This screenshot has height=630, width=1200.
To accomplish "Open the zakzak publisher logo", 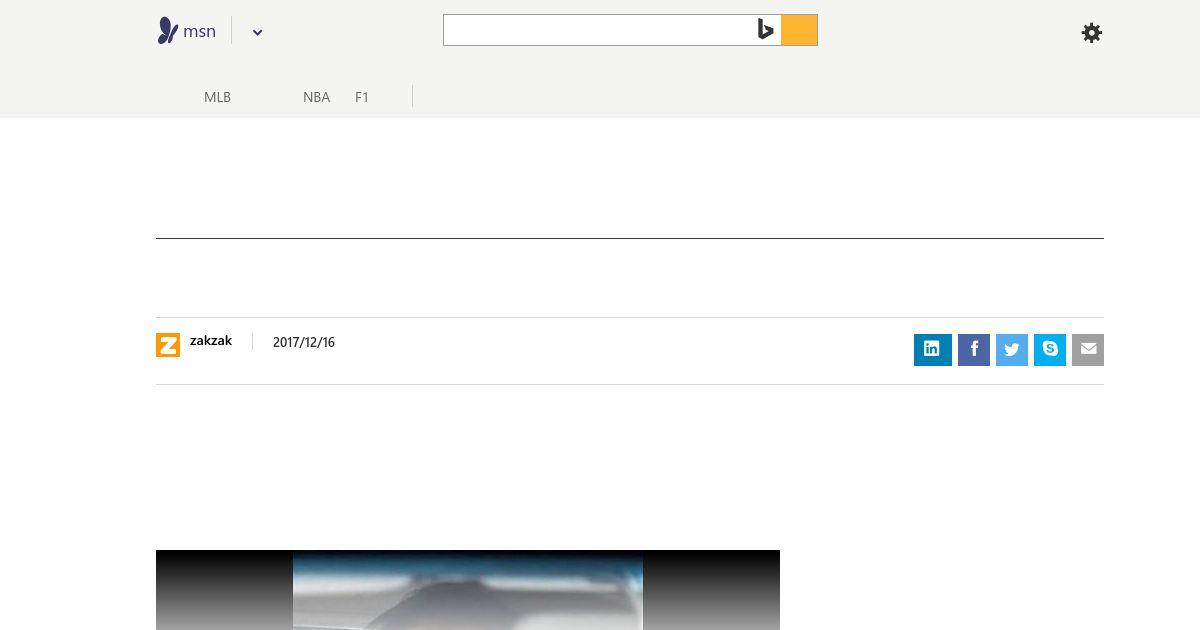I will coord(168,345).
